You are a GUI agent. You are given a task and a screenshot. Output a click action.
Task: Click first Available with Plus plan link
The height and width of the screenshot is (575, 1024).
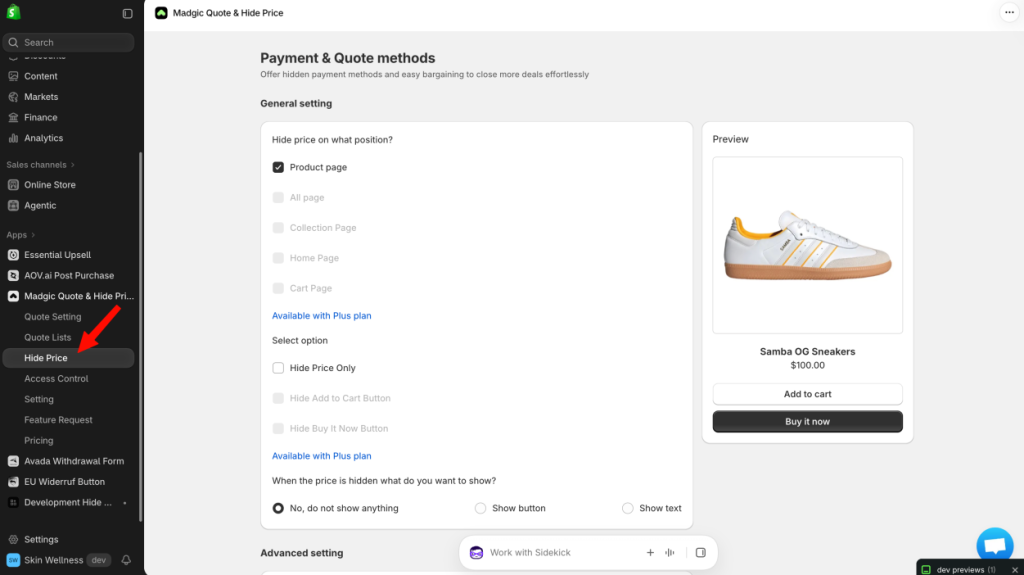pyautogui.click(x=321, y=316)
